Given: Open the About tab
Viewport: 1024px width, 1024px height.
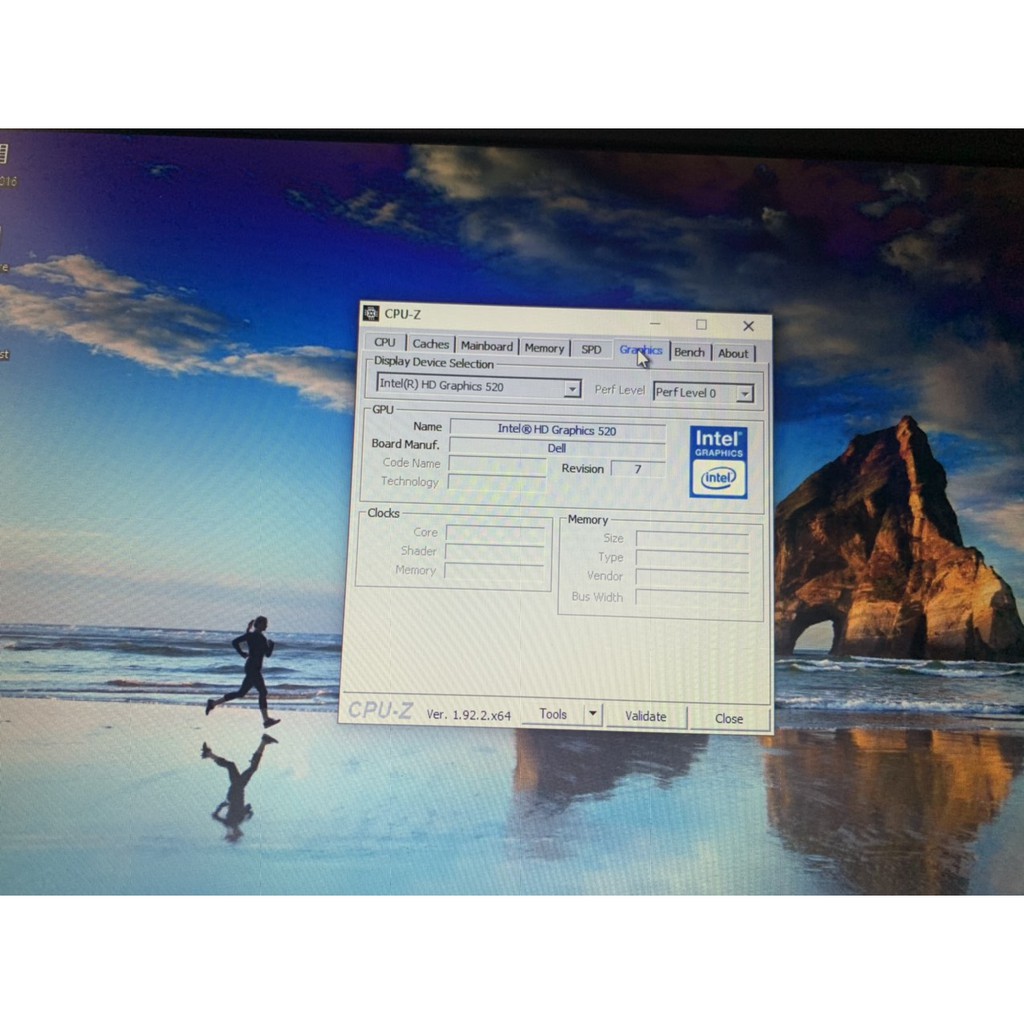Looking at the screenshot, I should (x=733, y=352).
